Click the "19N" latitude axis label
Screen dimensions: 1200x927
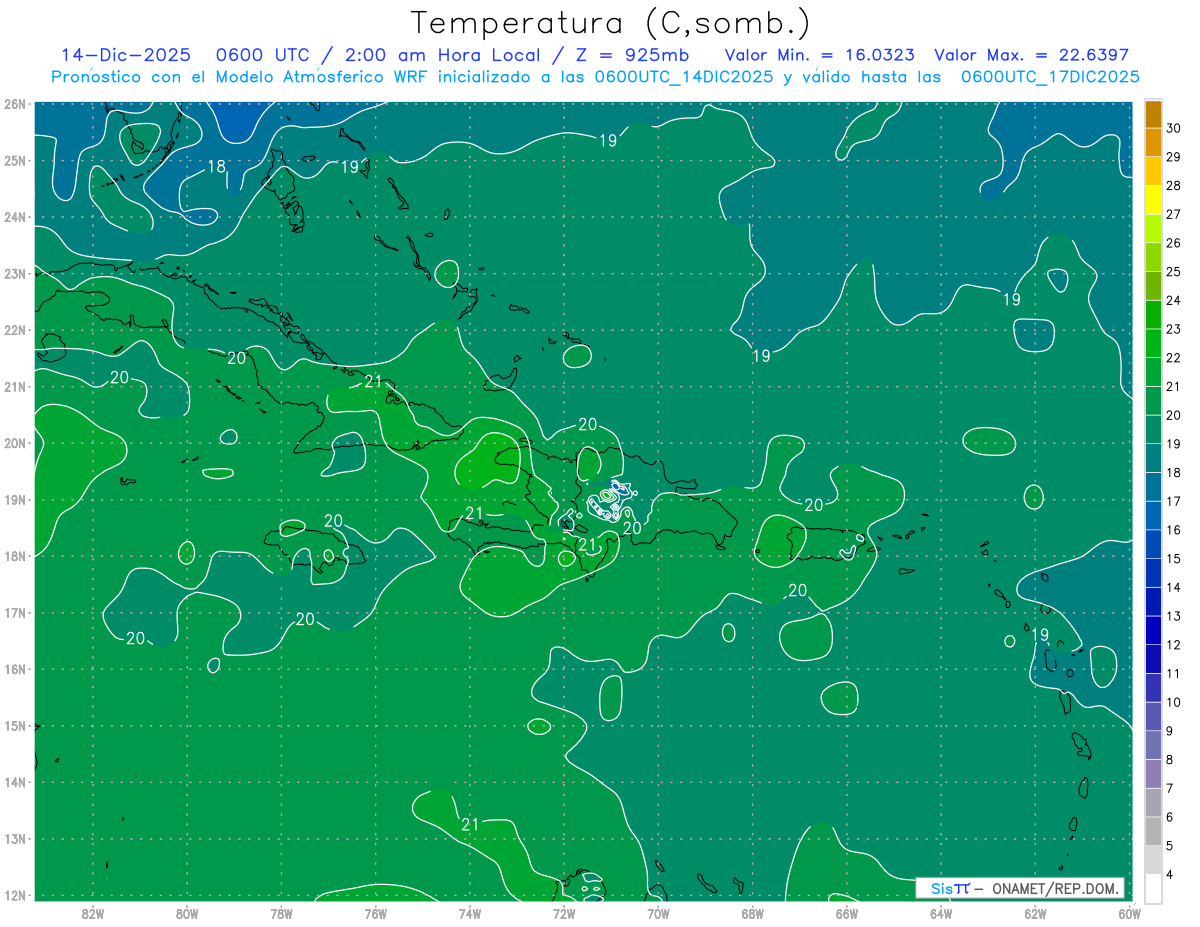(x=14, y=499)
